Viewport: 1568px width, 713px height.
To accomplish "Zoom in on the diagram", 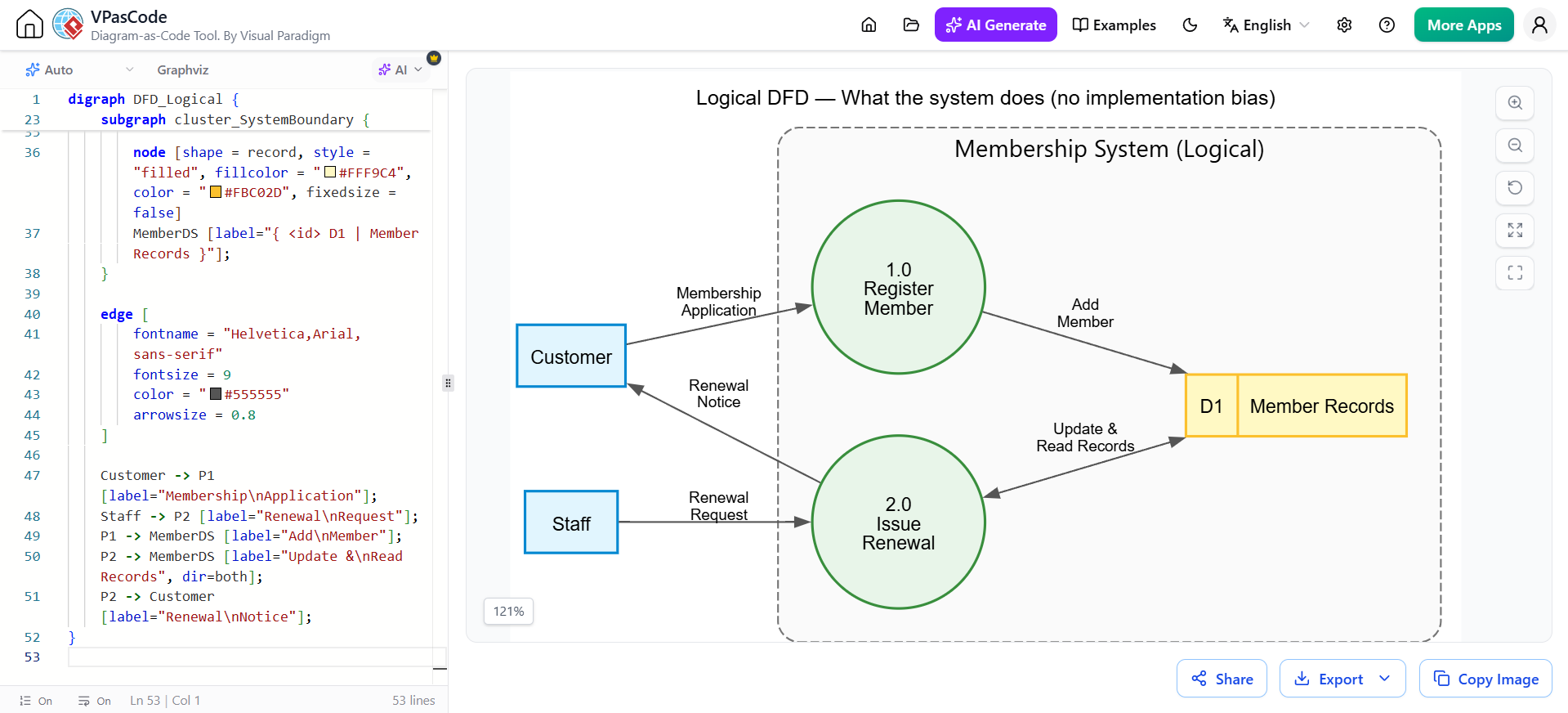I will 1515,103.
